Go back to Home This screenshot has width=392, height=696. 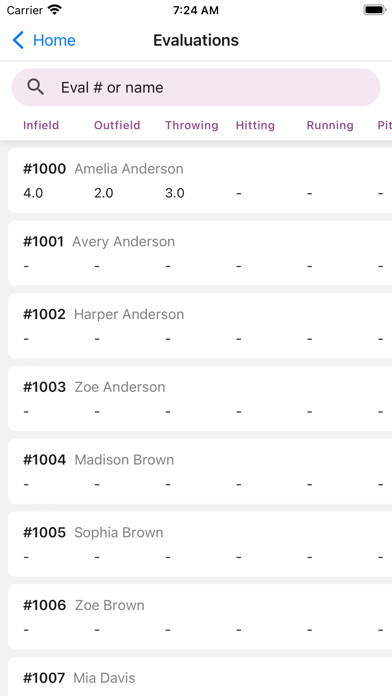point(44,40)
